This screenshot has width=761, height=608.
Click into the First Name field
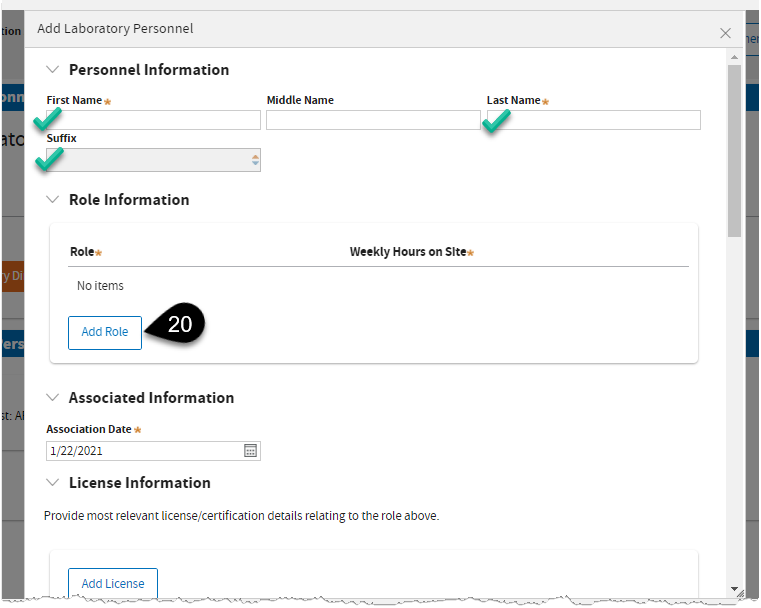click(153, 120)
